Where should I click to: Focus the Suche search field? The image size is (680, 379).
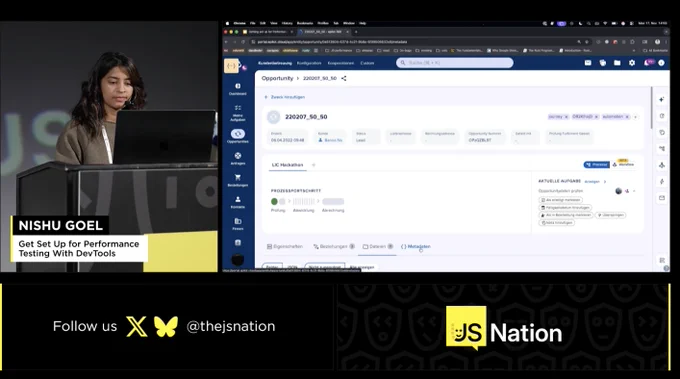click(x=454, y=63)
